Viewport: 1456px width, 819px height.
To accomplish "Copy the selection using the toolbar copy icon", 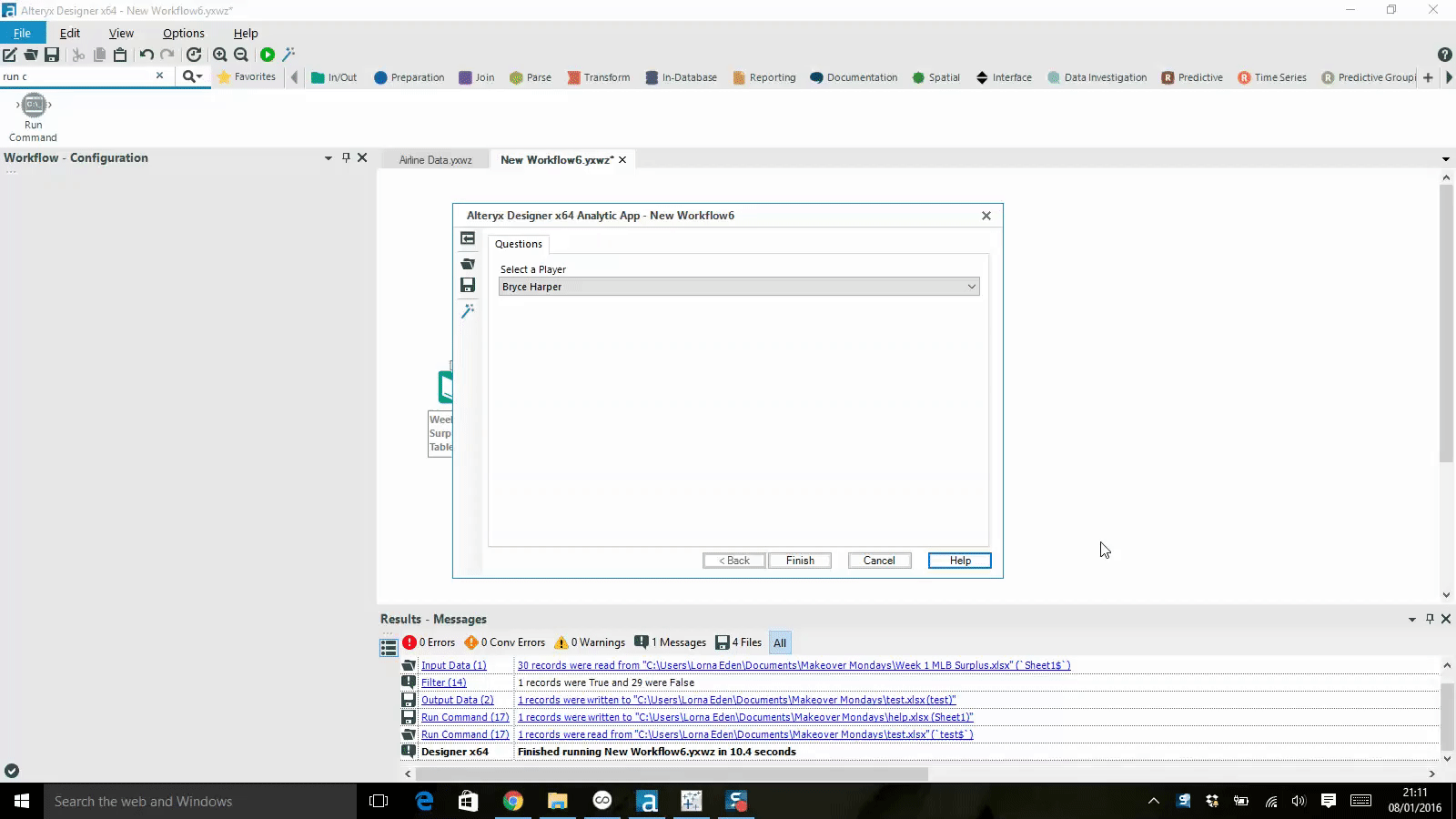I will coord(99,55).
